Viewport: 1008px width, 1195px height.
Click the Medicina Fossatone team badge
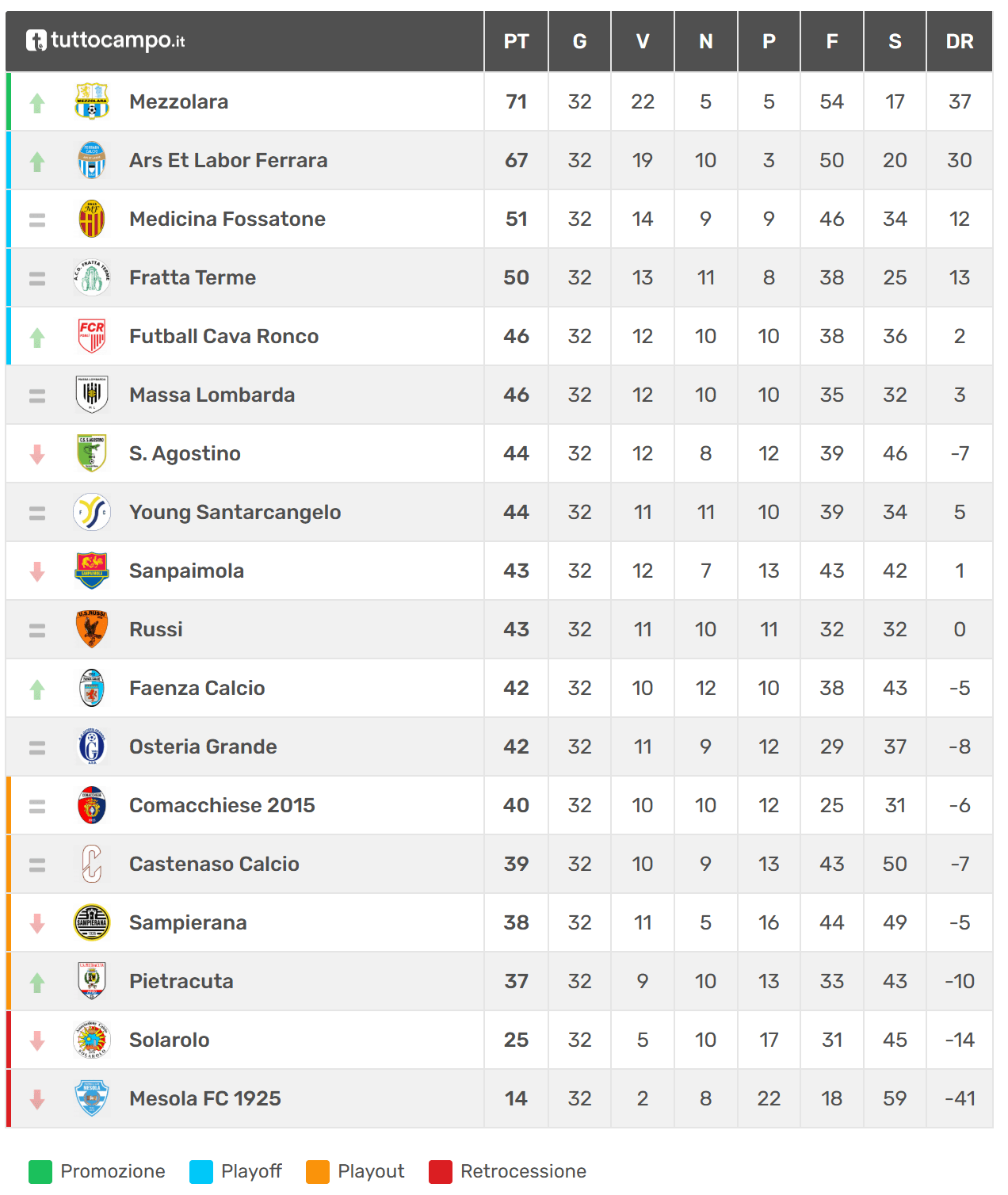92,219
